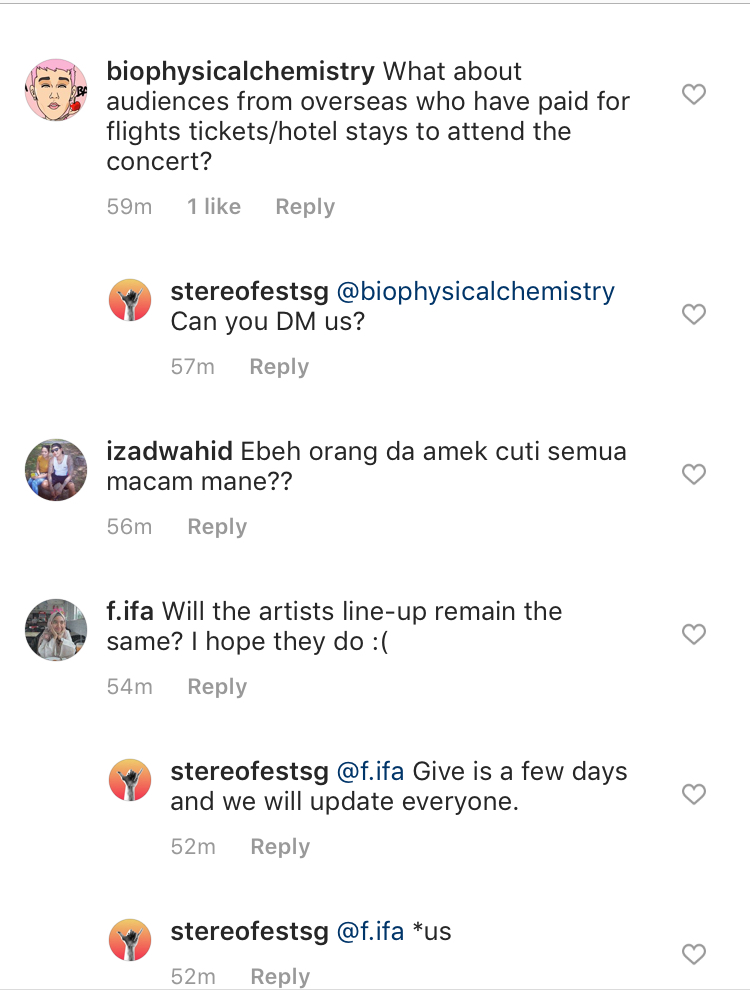
Task: Open biophysicalchemistry's profile picture
Action: tap(56, 90)
